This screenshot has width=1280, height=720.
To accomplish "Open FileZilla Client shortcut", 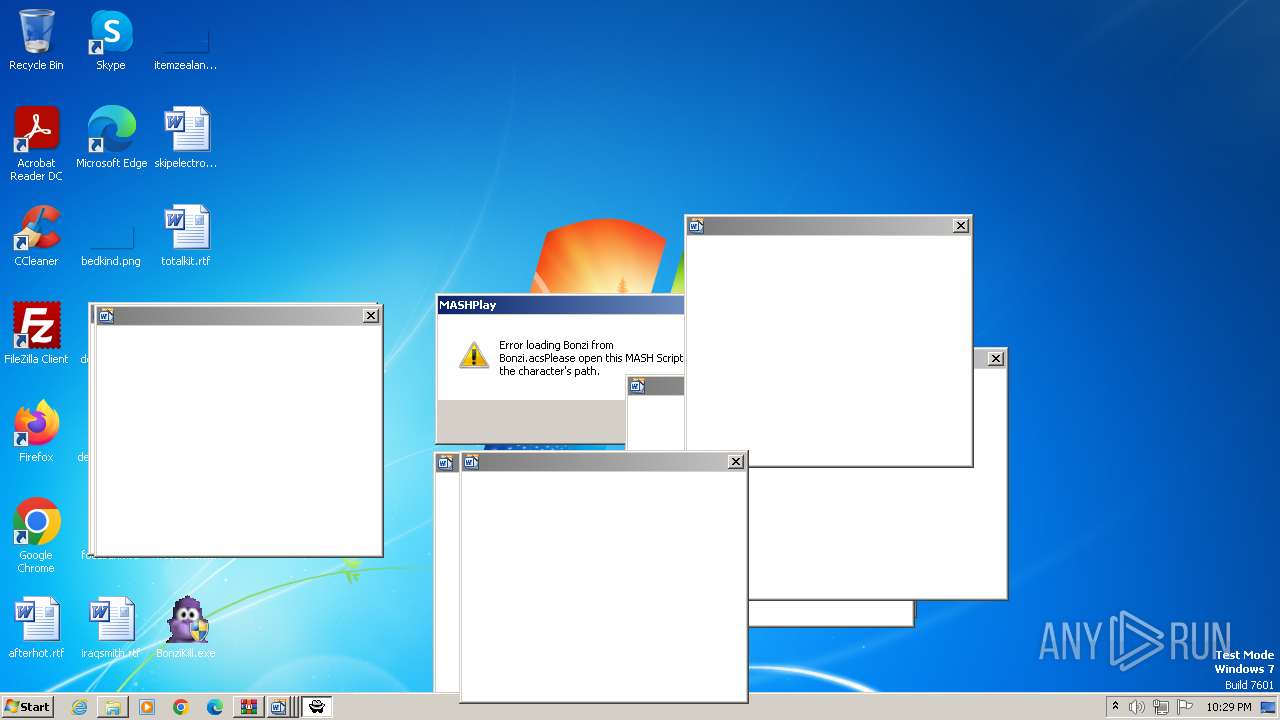I will tap(36, 334).
